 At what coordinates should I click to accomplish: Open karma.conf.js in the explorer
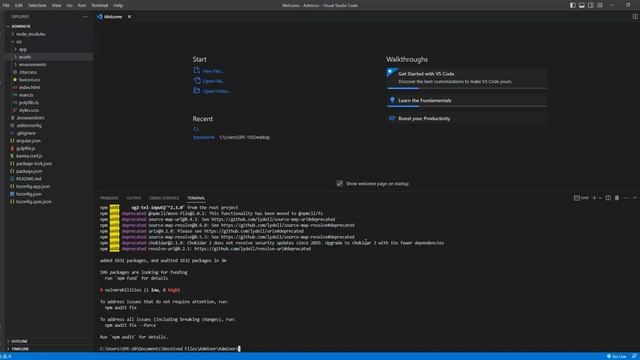pyautogui.click(x=29, y=156)
